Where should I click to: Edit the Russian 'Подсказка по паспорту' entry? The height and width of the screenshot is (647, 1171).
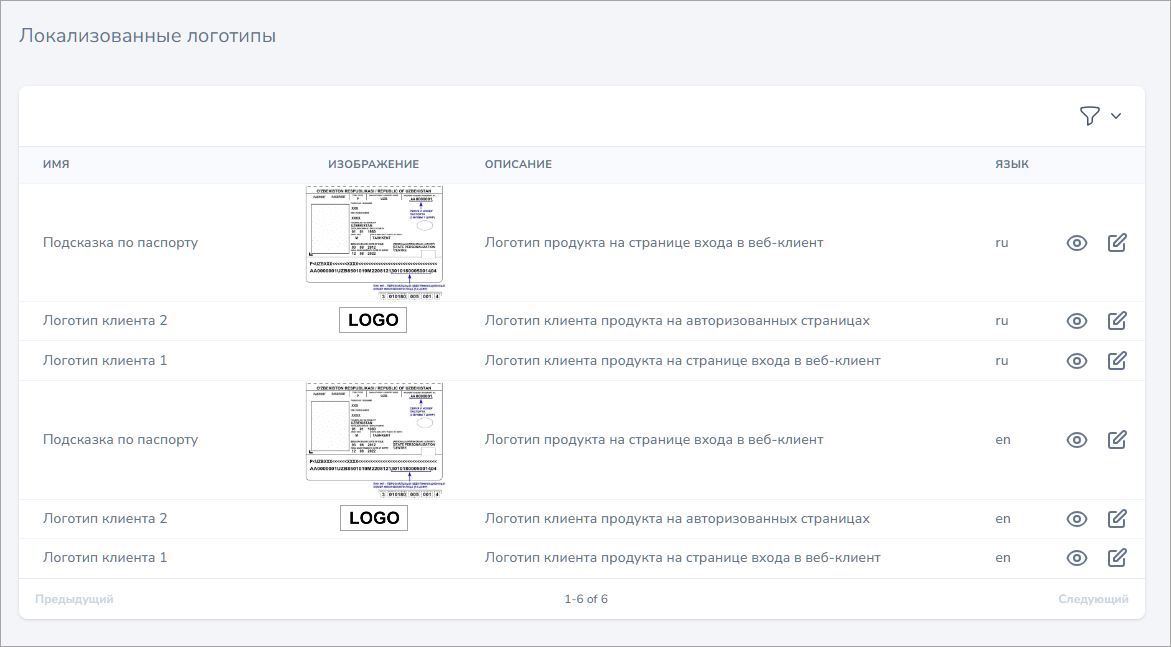tap(1117, 242)
